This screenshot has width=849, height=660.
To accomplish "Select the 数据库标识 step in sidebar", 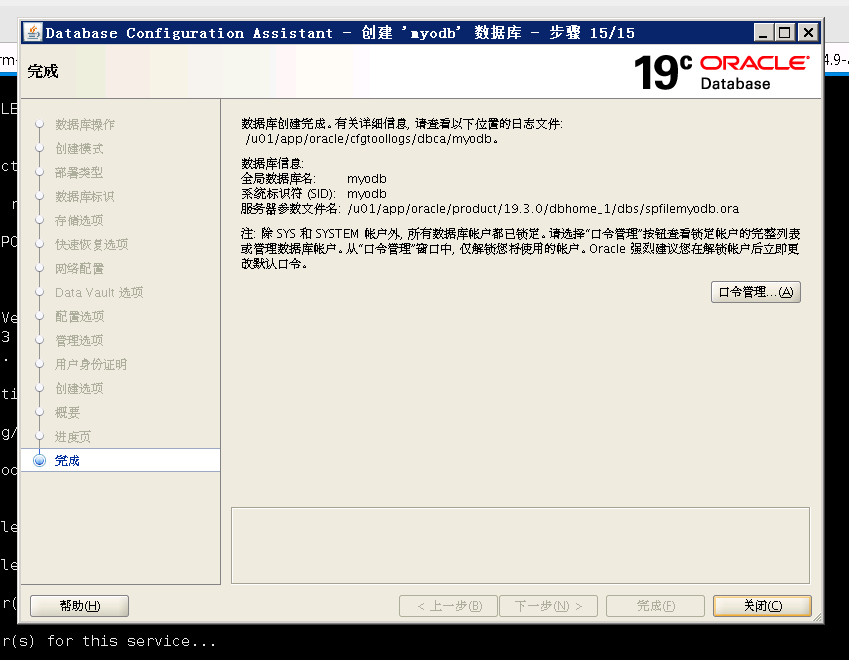I will (85, 197).
